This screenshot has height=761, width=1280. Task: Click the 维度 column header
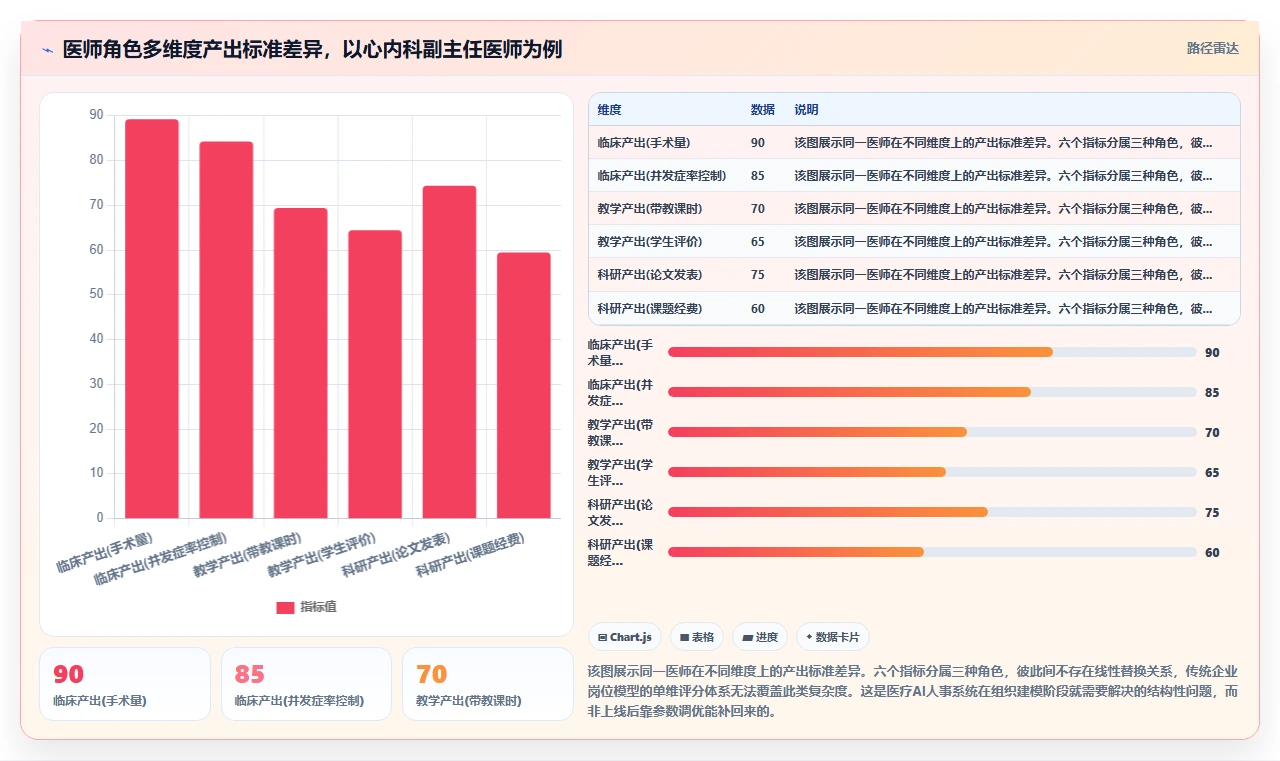pos(609,110)
